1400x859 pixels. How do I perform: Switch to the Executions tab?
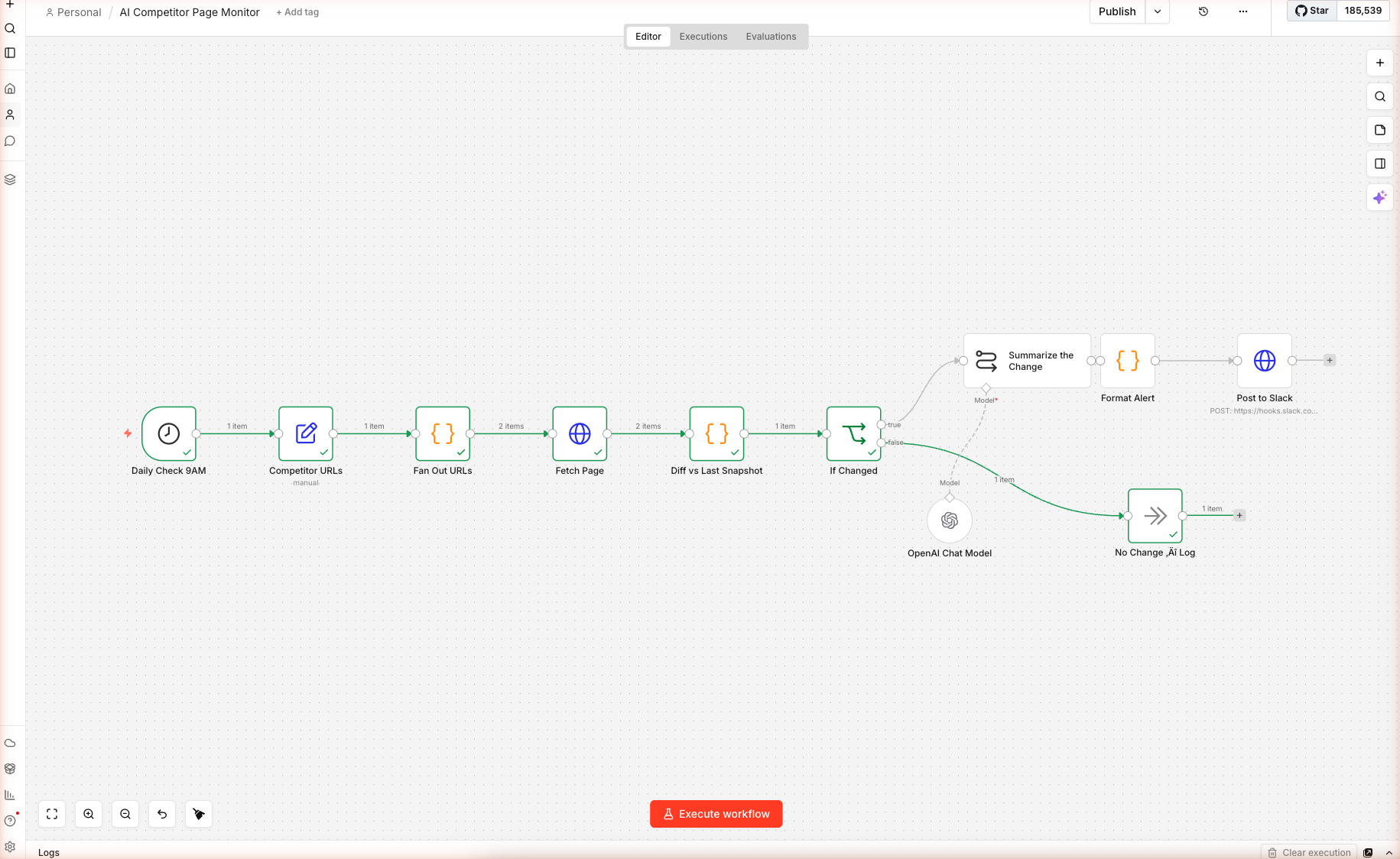pyautogui.click(x=703, y=37)
